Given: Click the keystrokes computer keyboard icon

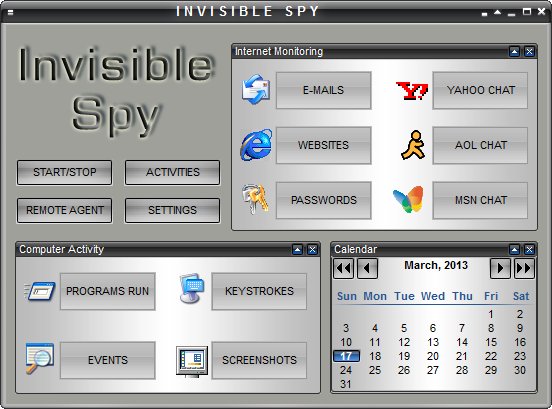Looking at the screenshot, I should coord(192,288).
